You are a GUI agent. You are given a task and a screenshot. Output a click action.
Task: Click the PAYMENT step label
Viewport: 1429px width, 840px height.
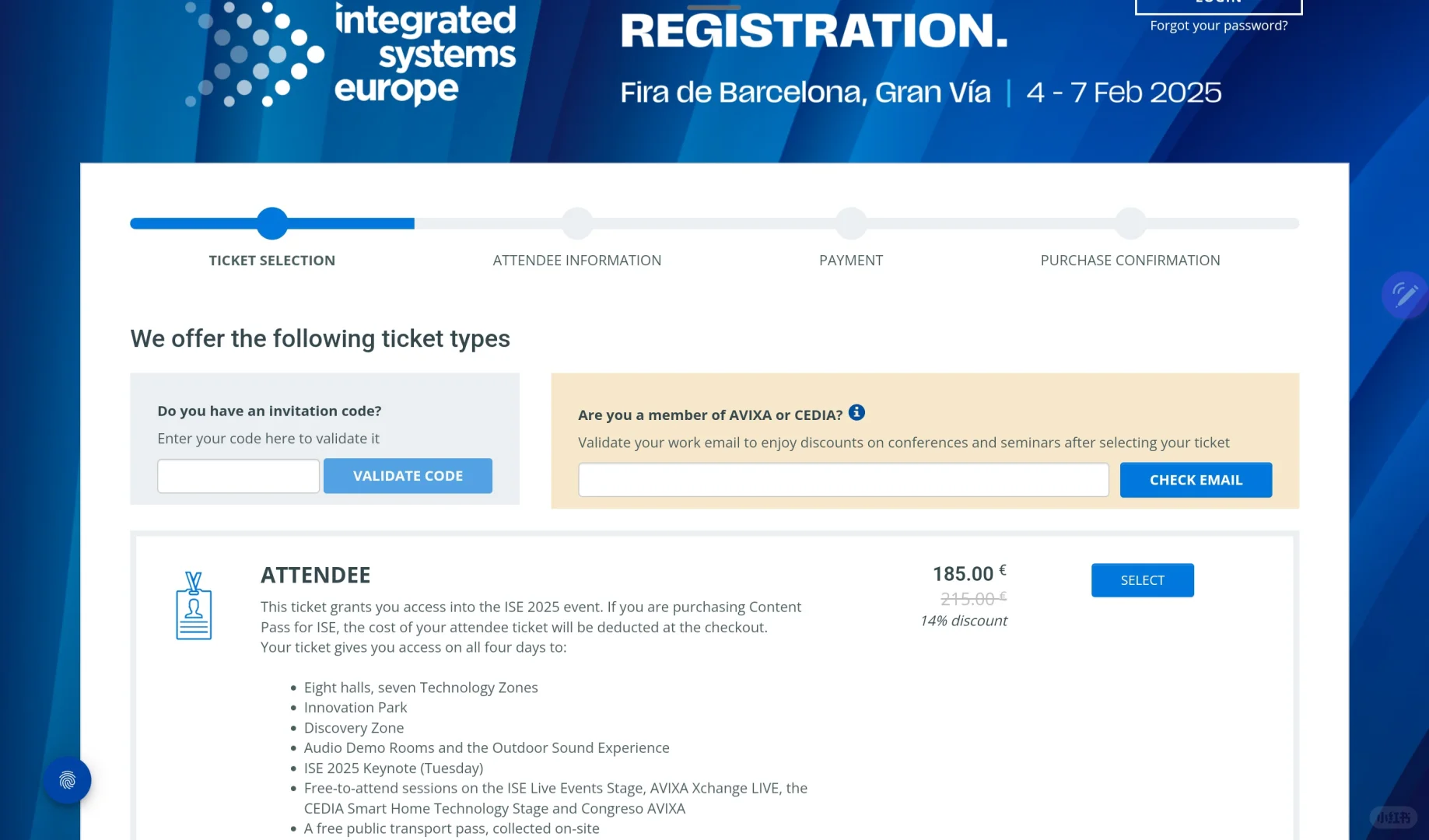(x=851, y=261)
